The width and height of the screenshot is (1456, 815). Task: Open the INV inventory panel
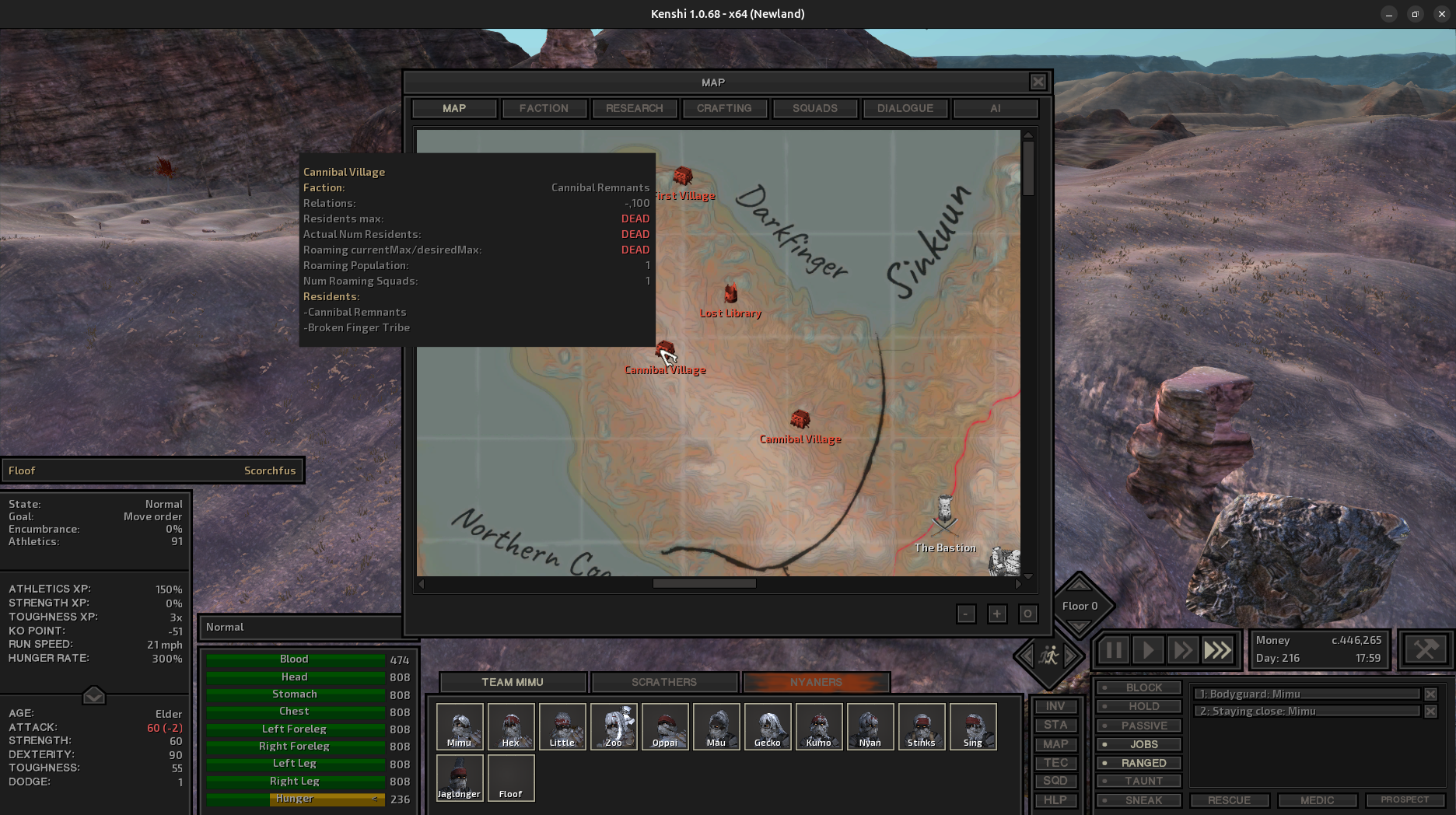tap(1055, 706)
